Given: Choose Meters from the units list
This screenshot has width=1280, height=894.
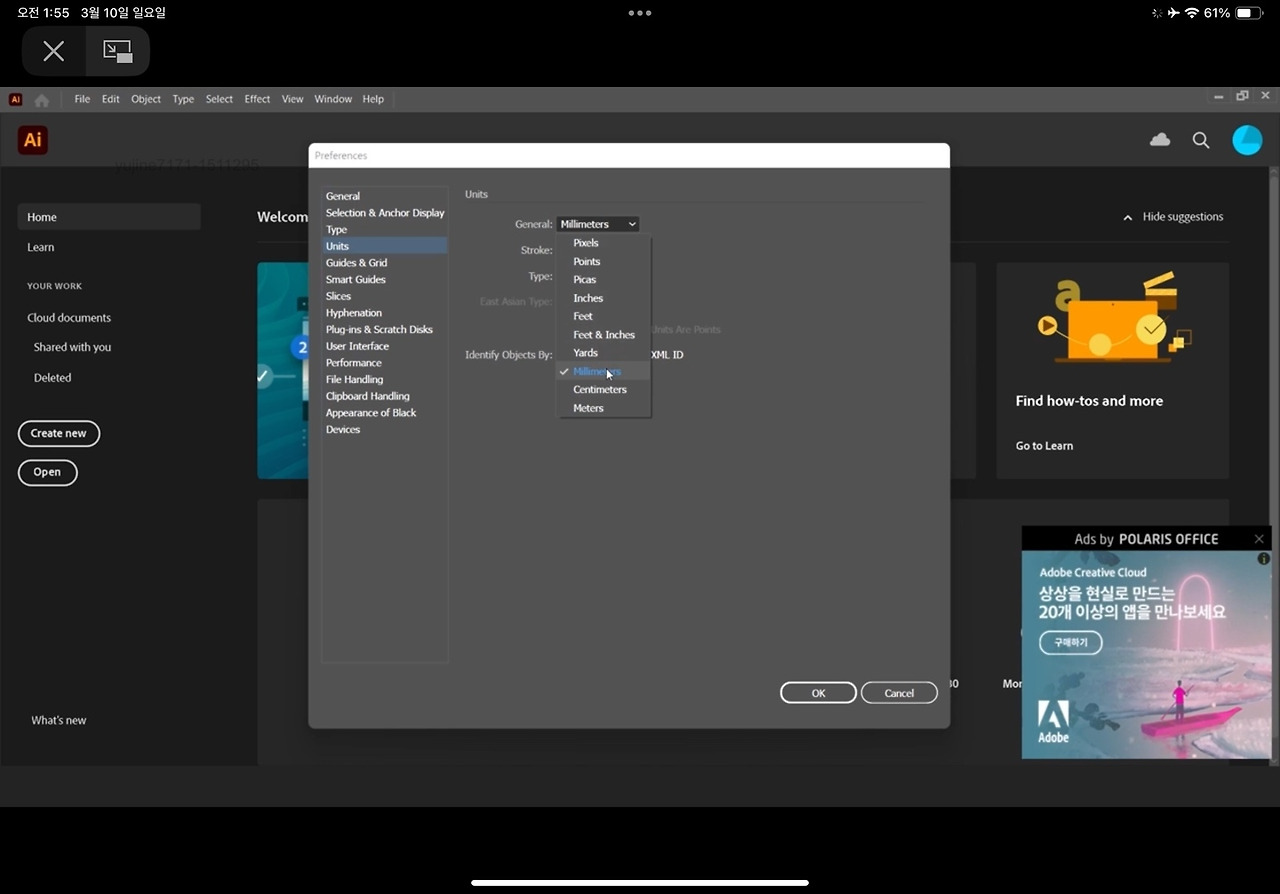Looking at the screenshot, I should tap(604, 408).
